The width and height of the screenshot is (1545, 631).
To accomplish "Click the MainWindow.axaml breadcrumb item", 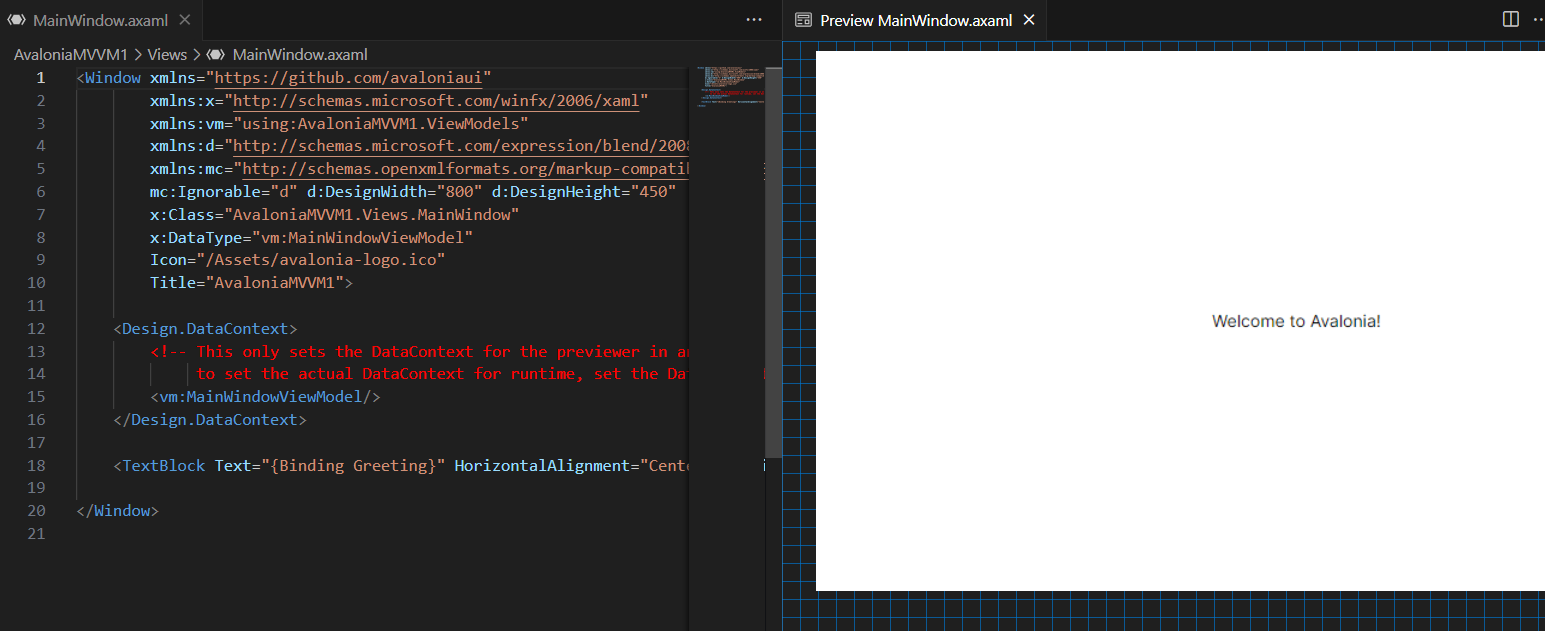I will coord(300,55).
